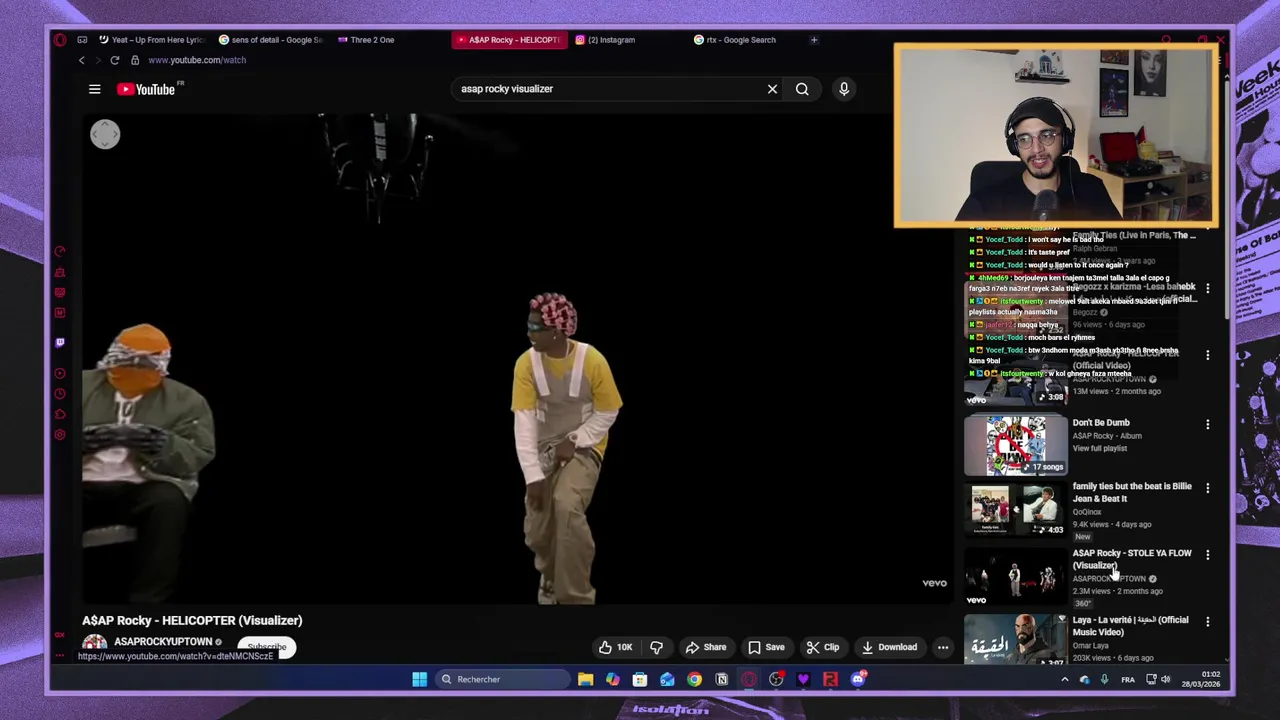Screen dimensions: 1280x720
Task: Like the video with 10K button
Action: (x=616, y=647)
